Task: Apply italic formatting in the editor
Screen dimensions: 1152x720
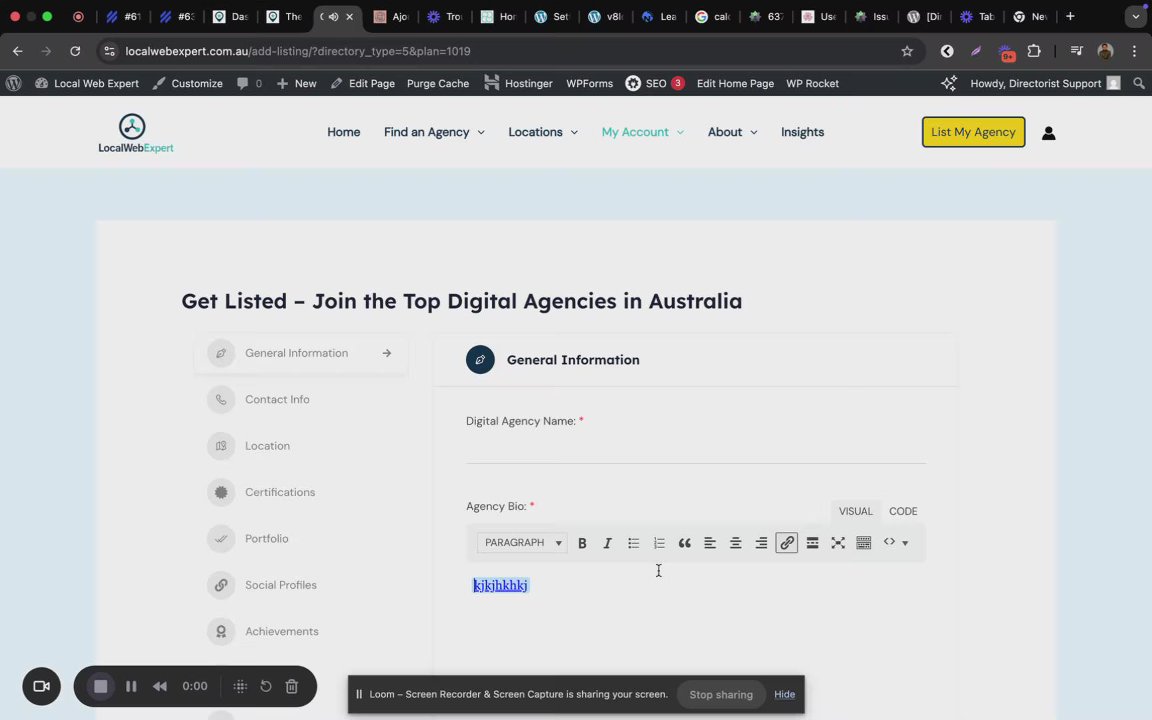Action: point(607,543)
